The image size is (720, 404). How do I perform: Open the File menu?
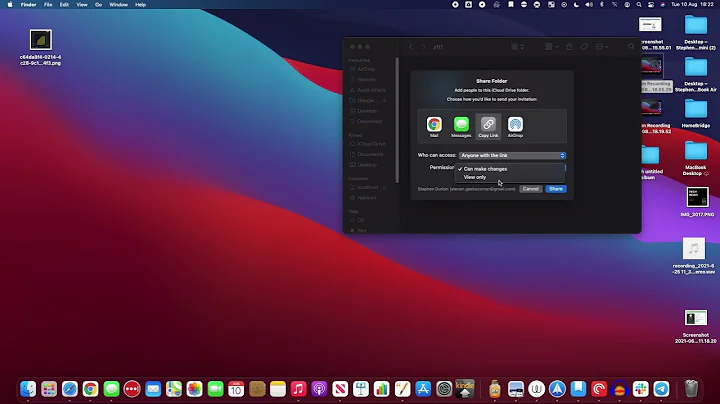48,5
